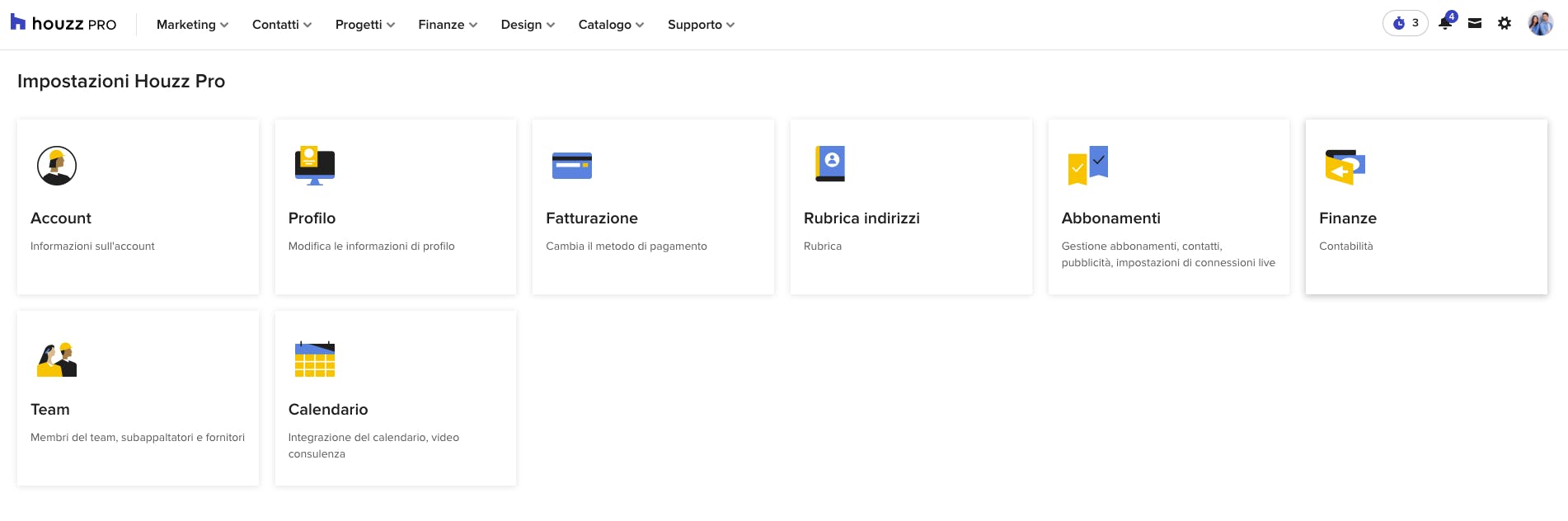This screenshot has width=1568, height=521.
Task: Open the Contatti menu label
Action: click(275, 25)
